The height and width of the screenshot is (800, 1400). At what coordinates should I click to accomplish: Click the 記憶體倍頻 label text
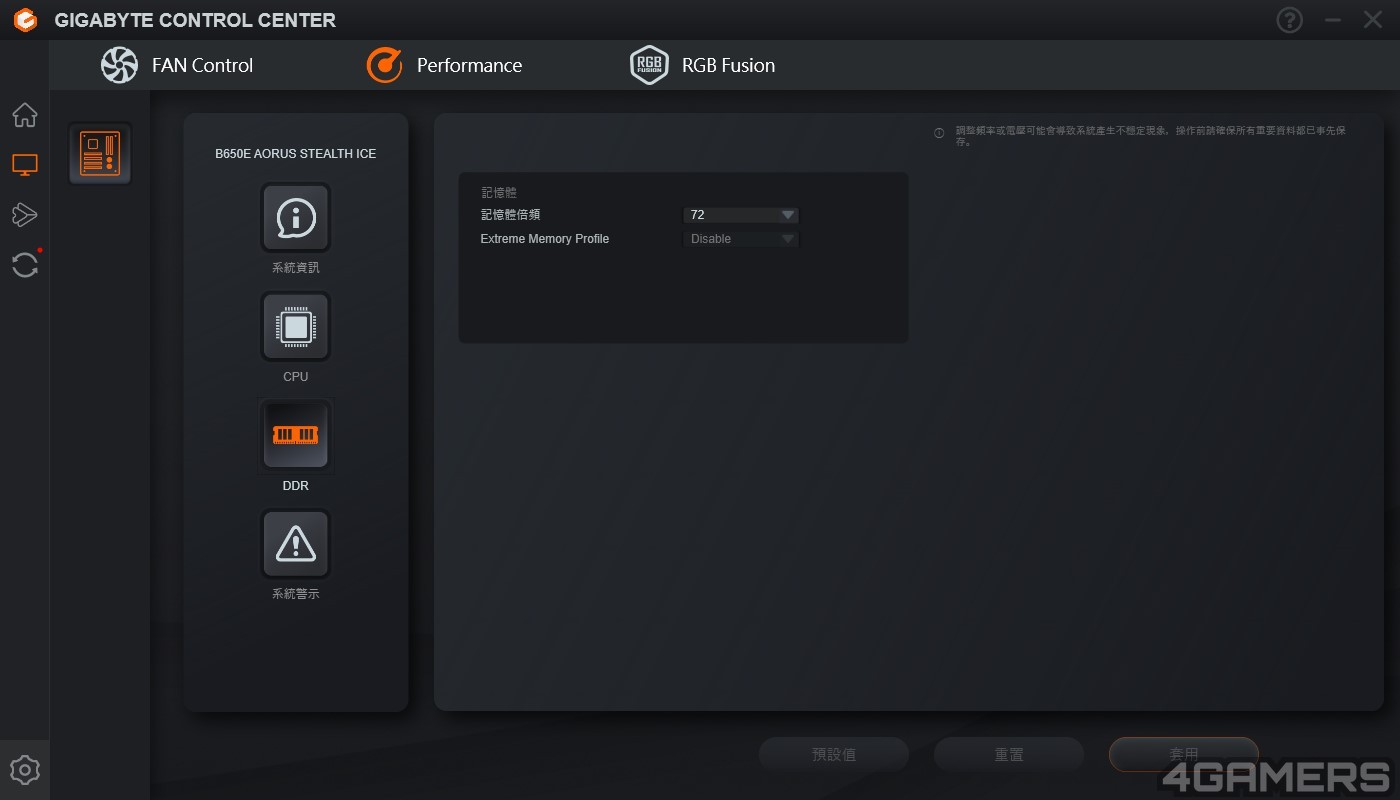click(x=510, y=215)
